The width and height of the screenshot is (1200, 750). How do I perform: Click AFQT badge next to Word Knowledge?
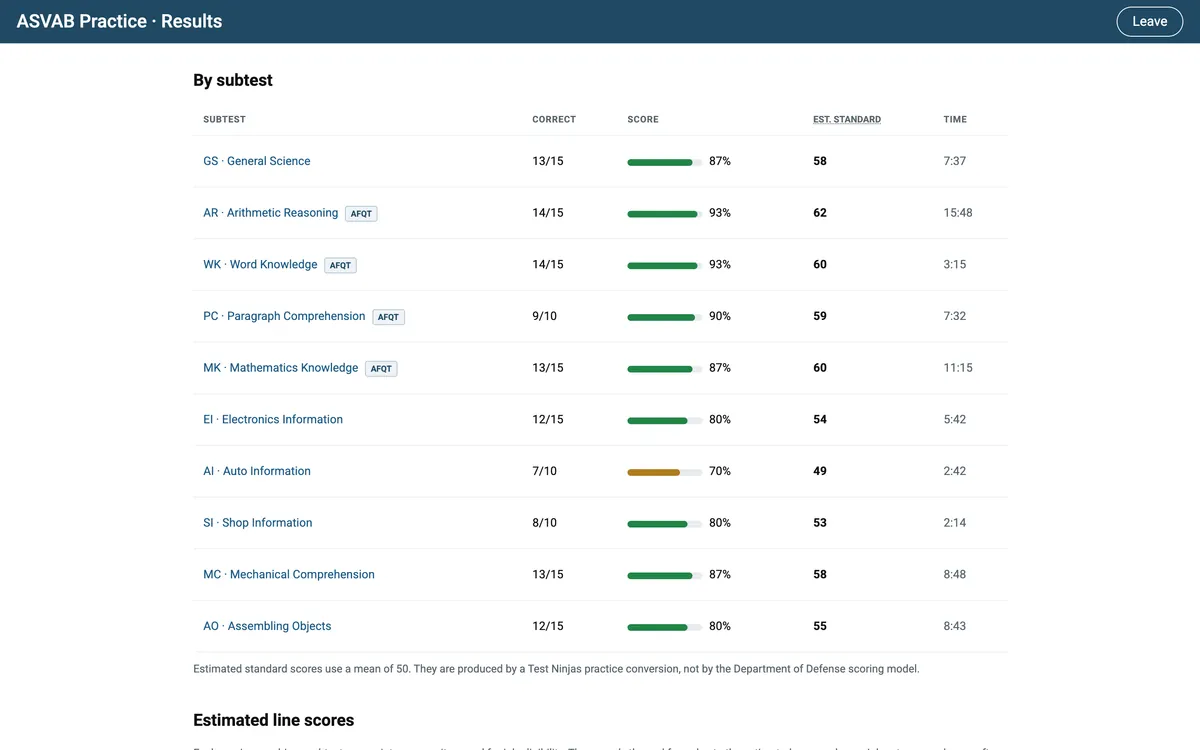click(340, 266)
